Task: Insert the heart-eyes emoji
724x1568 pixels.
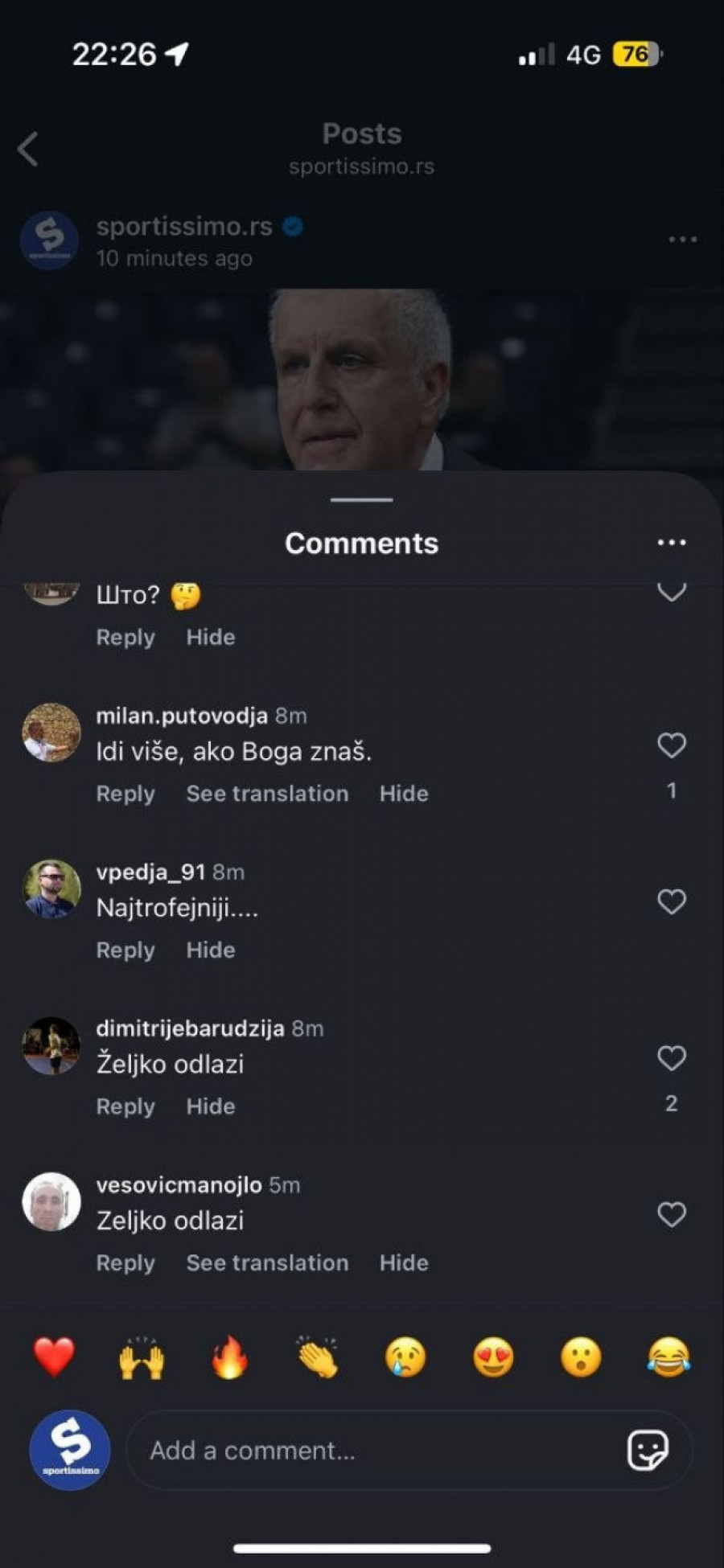Action: click(x=493, y=1358)
